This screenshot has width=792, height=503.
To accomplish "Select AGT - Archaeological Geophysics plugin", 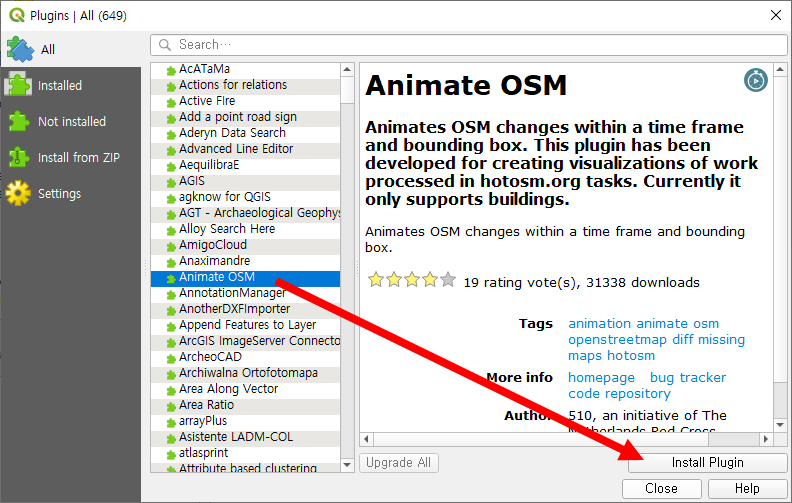I will click(x=245, y=213).
